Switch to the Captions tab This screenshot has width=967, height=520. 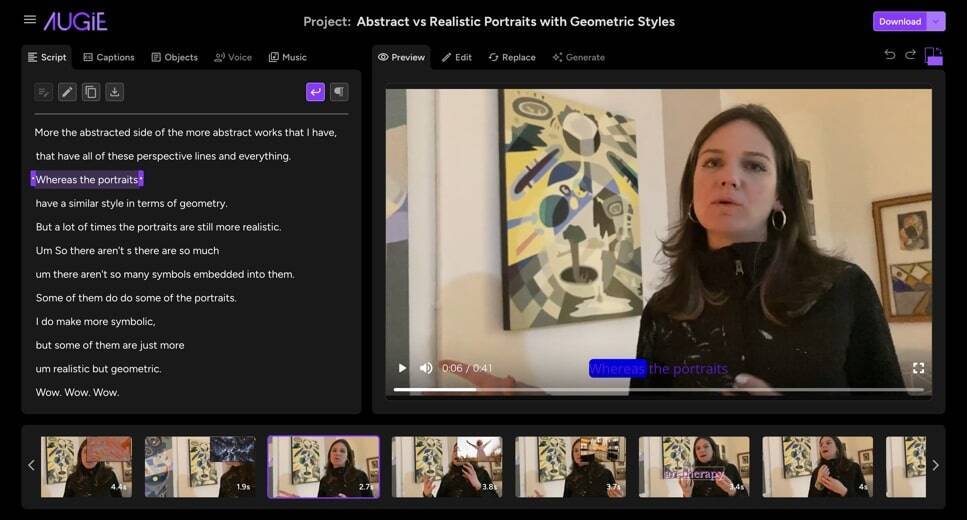click(109, 57)
